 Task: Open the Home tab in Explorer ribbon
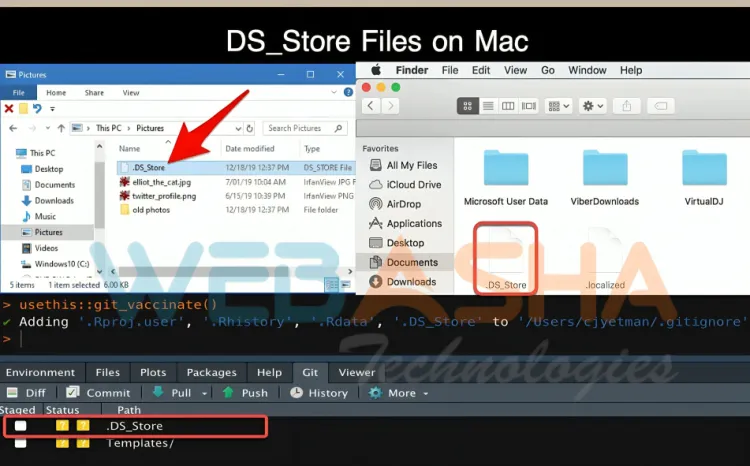point(56,92)
